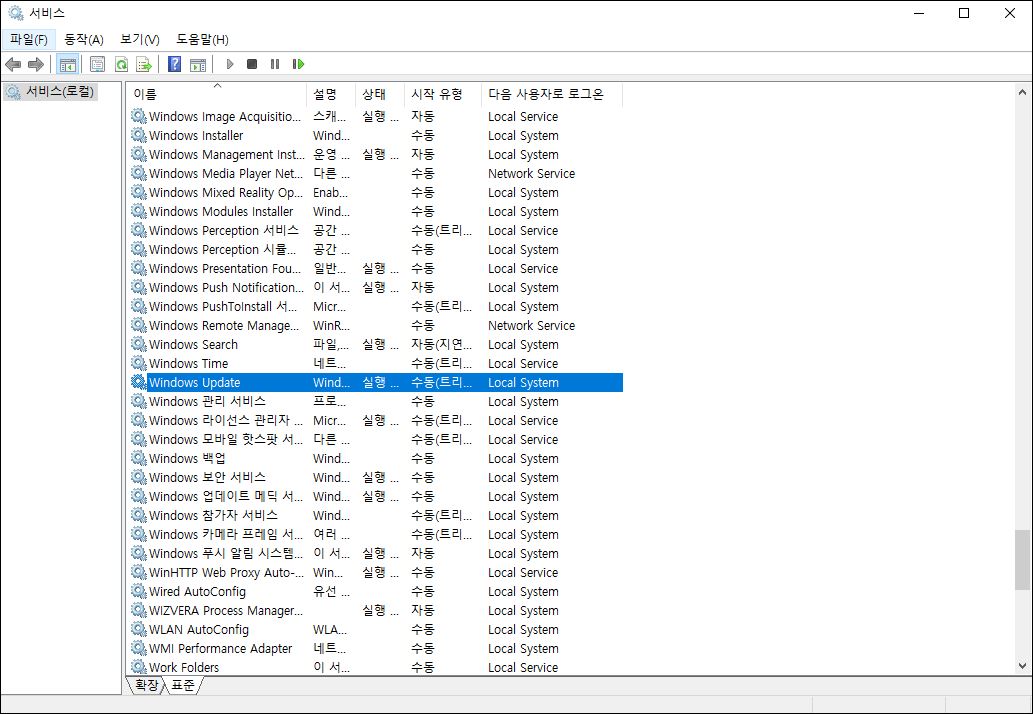Select Windows 라이선스 관리자 service
Screen dimensions: 1033x714
(376, 421)
